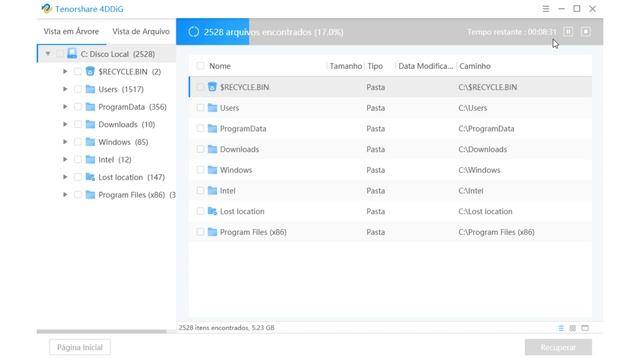Click the Program Files (x86) folder icon in tree

[x=90, y=194]
